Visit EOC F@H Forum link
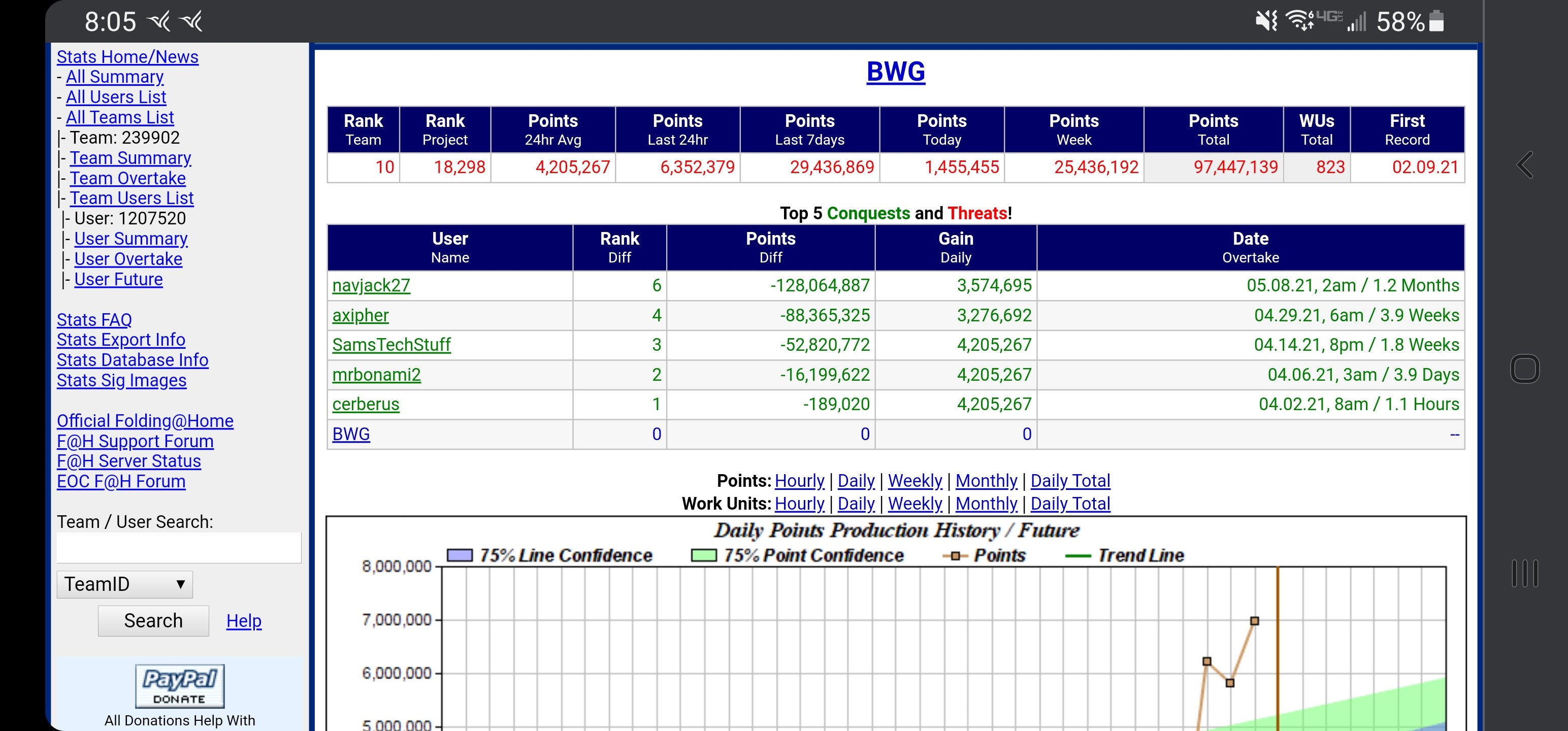The height and width of the screenshot is (731, 1568). point(121,481)
